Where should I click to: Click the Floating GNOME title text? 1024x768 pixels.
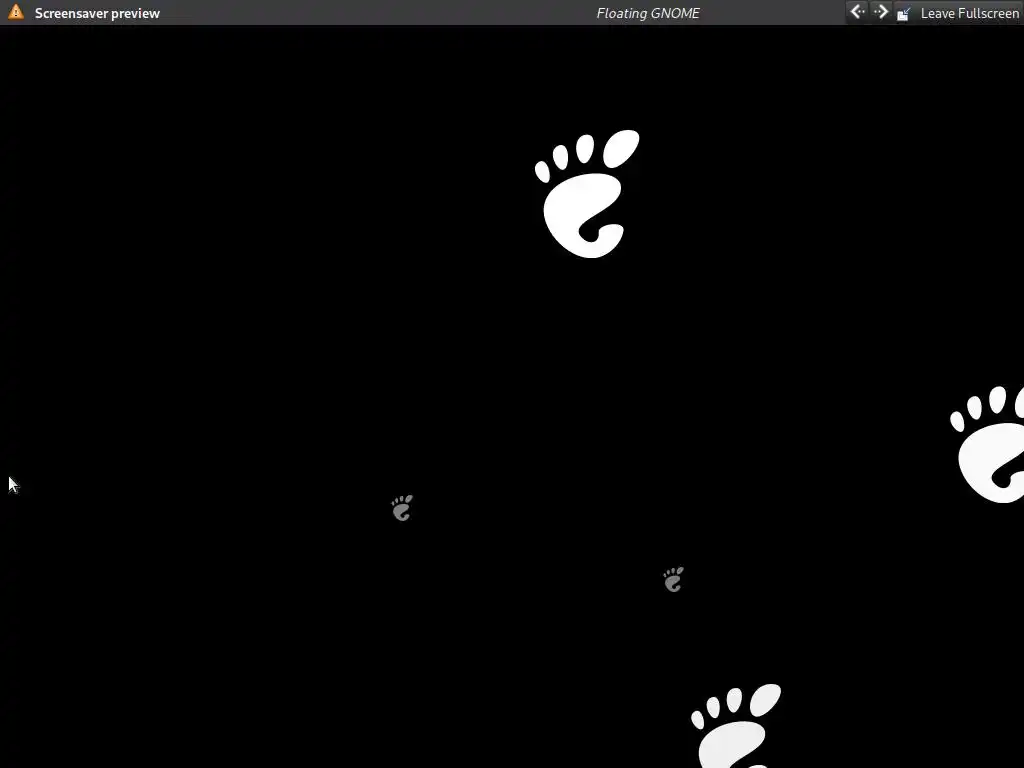coord(648,13)
